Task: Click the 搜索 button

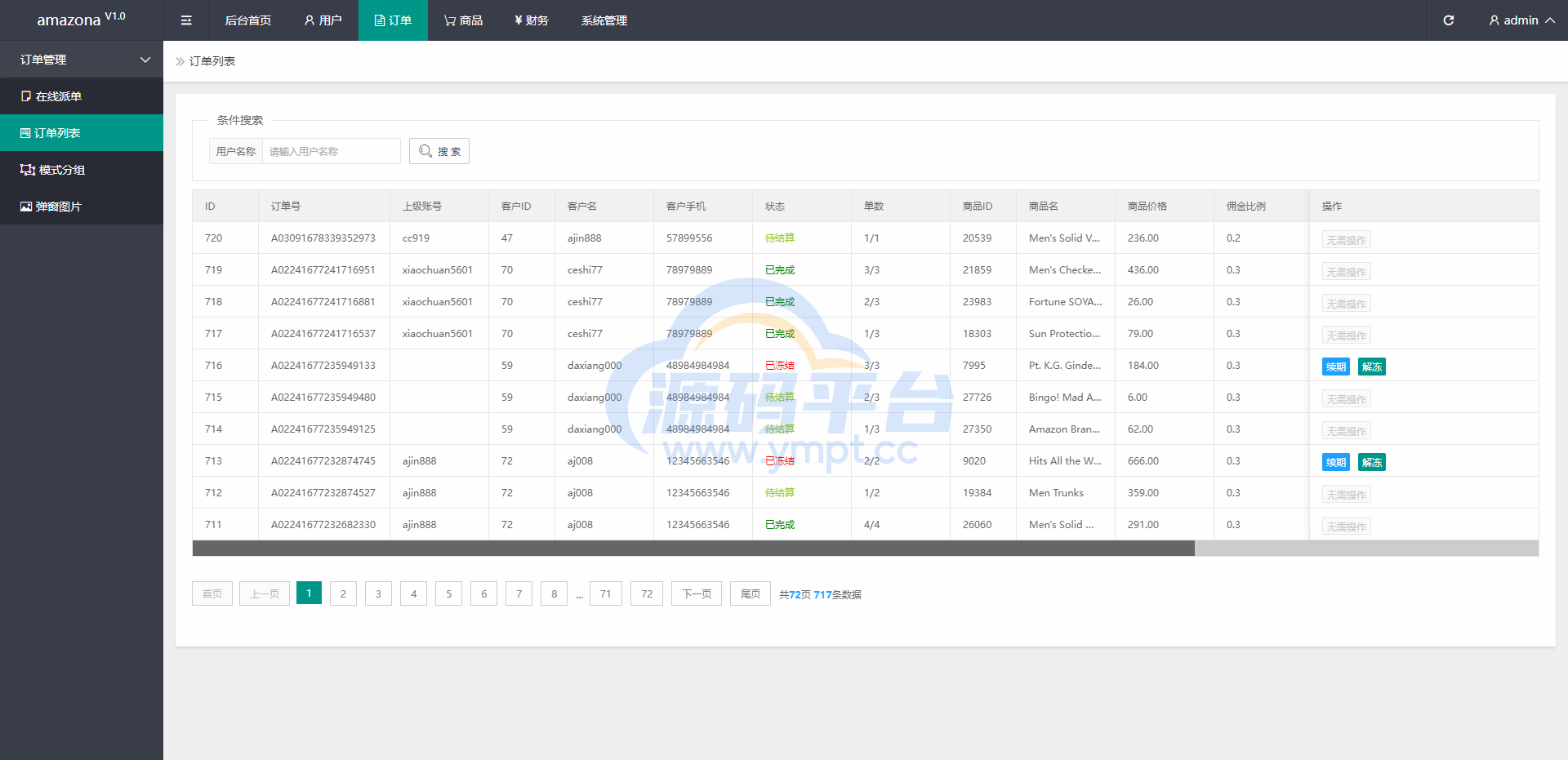Action: [439, 151]
